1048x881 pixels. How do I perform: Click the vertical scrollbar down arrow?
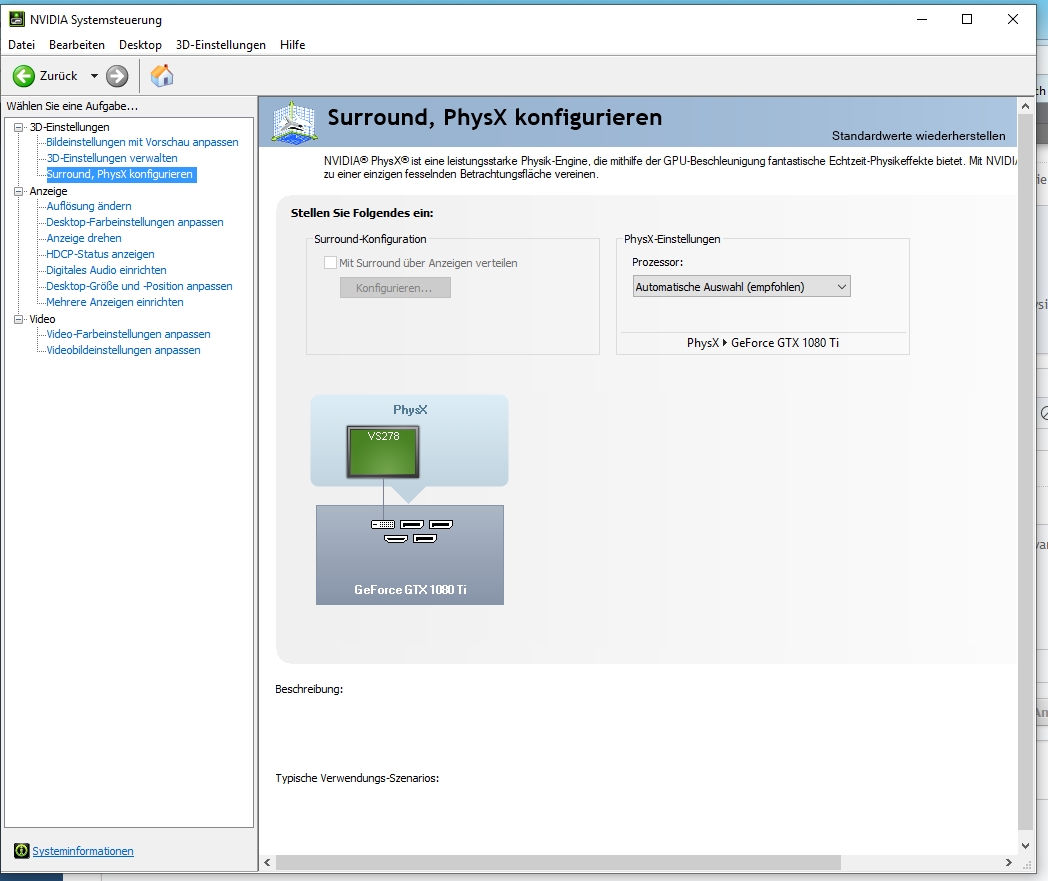click(1025, 846)
